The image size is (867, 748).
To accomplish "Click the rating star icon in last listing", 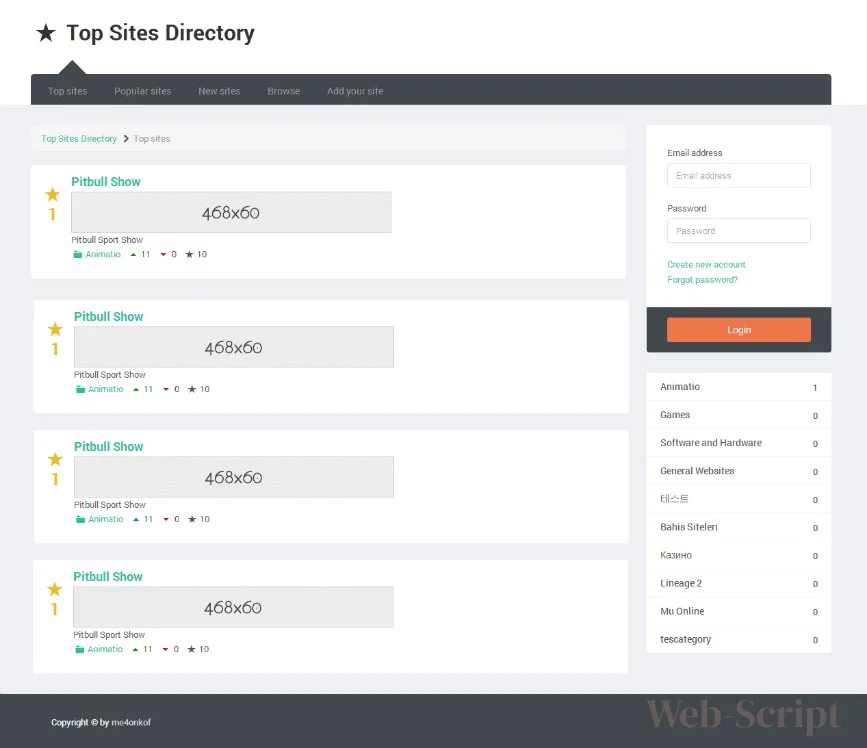I will pyautogui.click(x=192, y=650).
